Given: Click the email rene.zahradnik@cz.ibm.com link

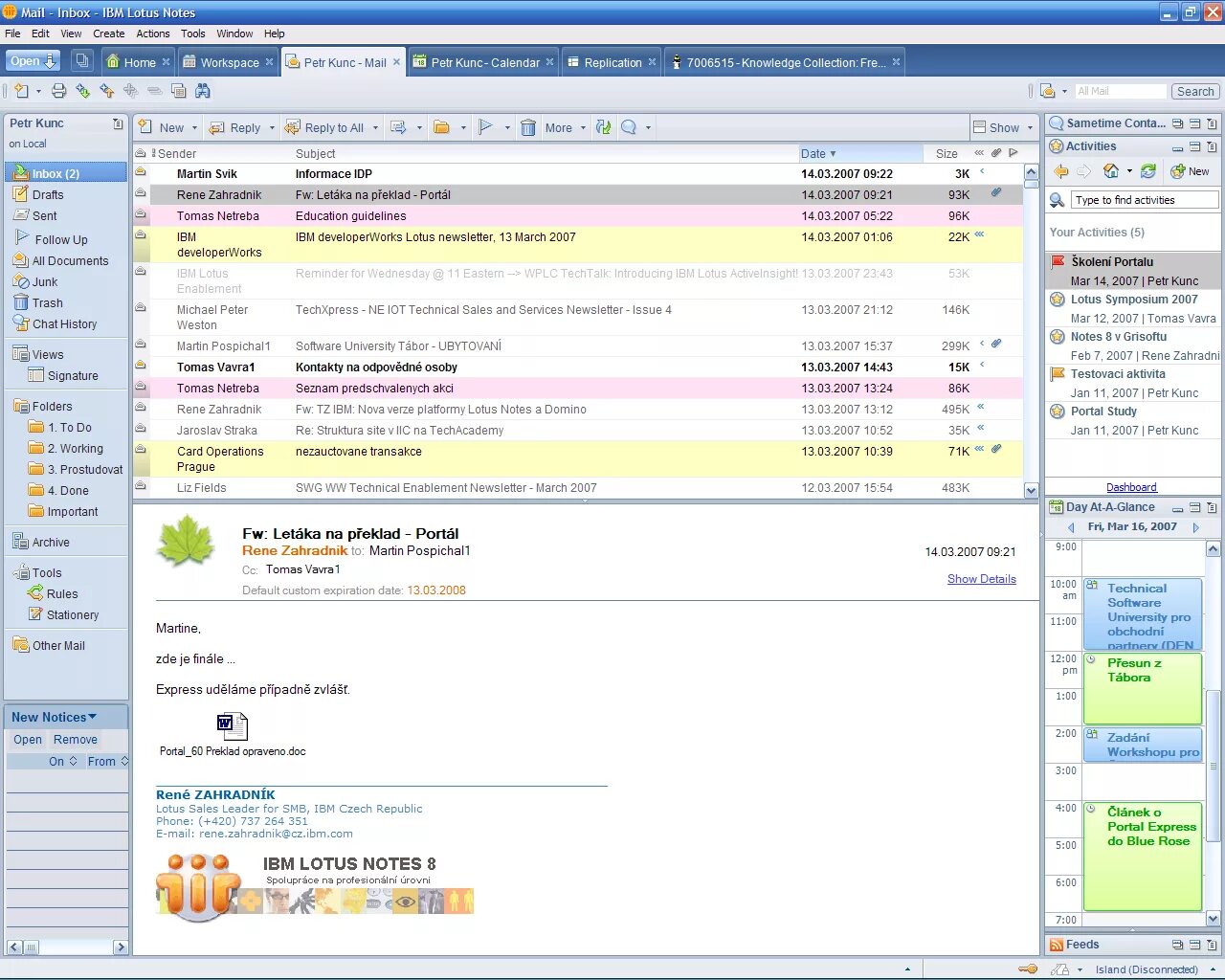Looking at the screenshot, I should pos(276,834).
